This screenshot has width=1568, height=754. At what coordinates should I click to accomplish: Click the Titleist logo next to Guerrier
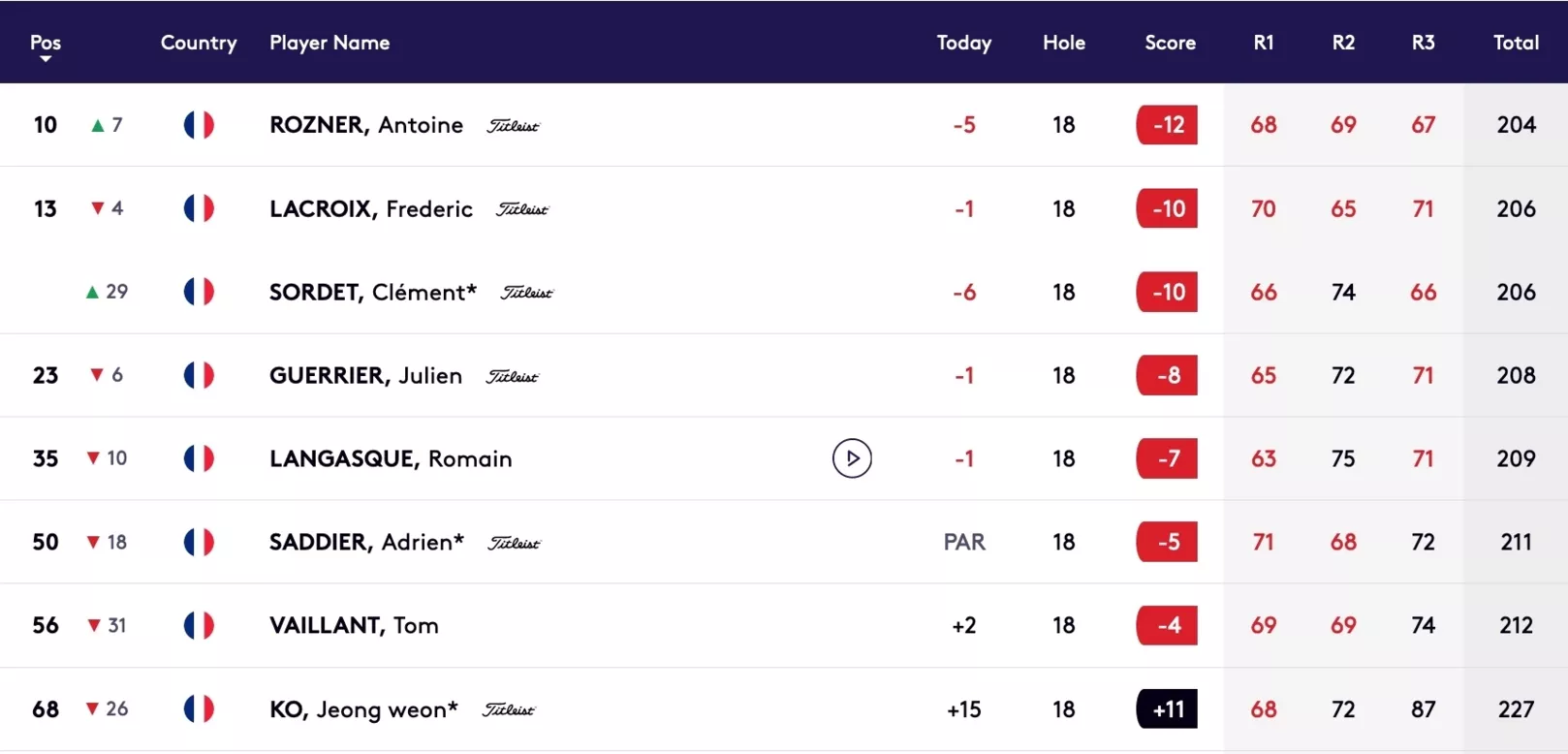(512, 376)
